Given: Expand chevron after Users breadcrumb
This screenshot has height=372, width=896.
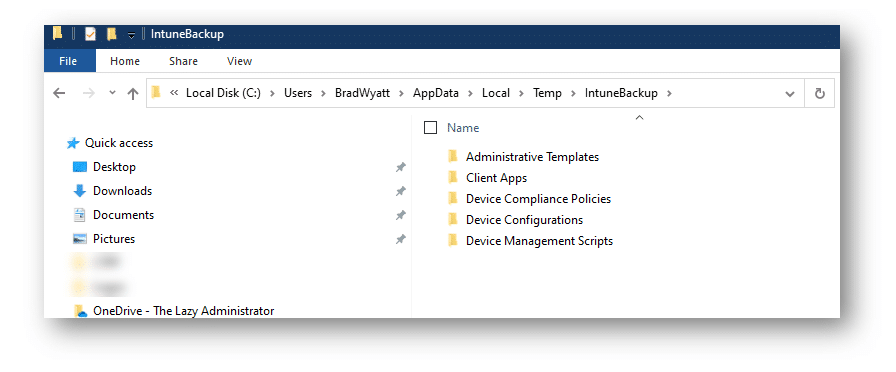Looking at the screenshot, I should [323, 93].
